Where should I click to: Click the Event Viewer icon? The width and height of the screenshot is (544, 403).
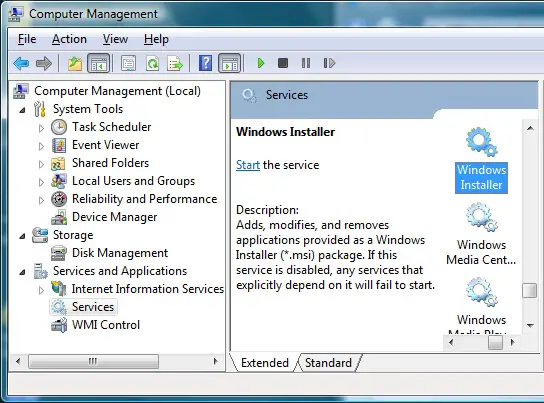click(x=59, y=145)
